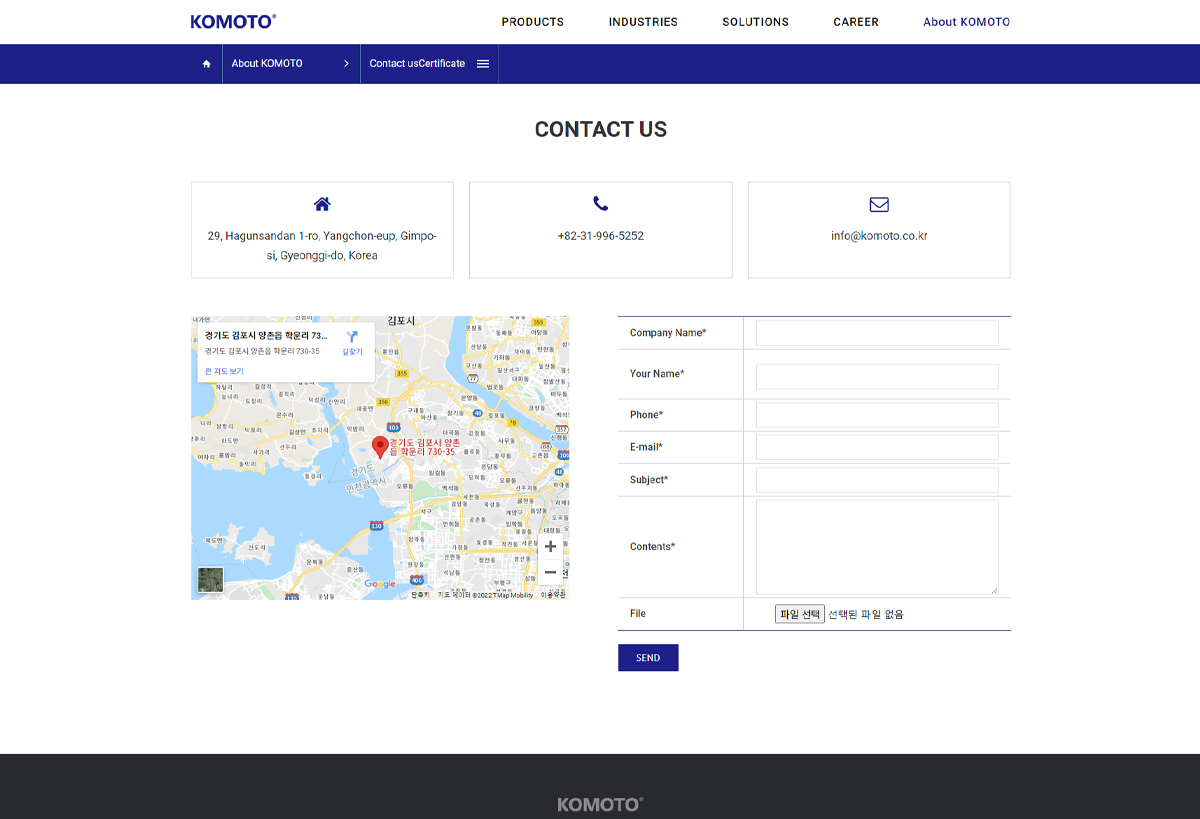Click info@komoto.co.kr email address
1200x819 pixels.
point(879,236)
